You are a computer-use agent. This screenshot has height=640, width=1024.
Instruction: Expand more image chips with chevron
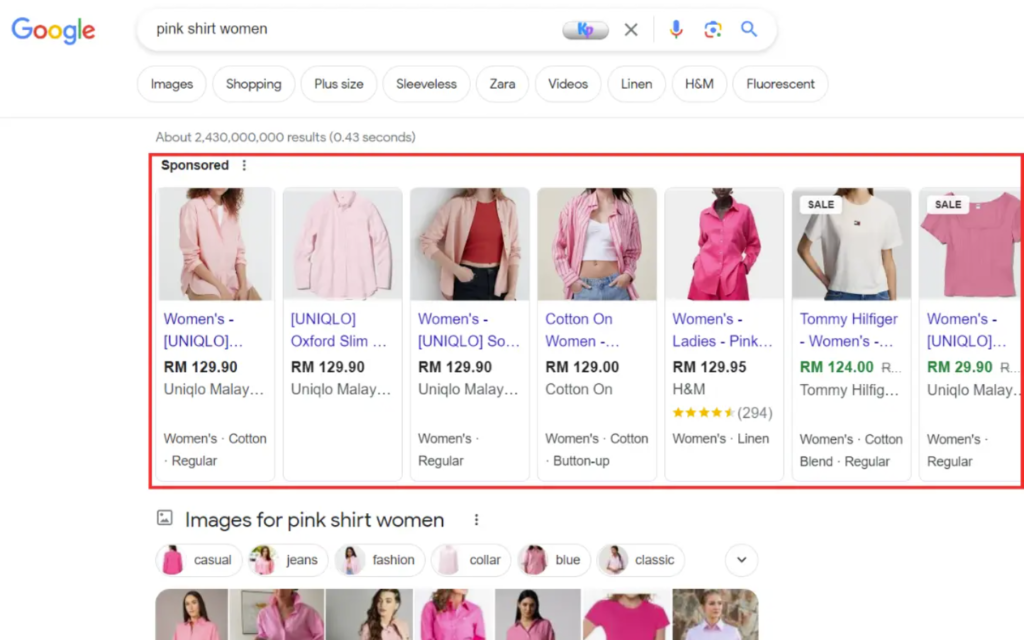pyautogui.click(x=742, y=560)
